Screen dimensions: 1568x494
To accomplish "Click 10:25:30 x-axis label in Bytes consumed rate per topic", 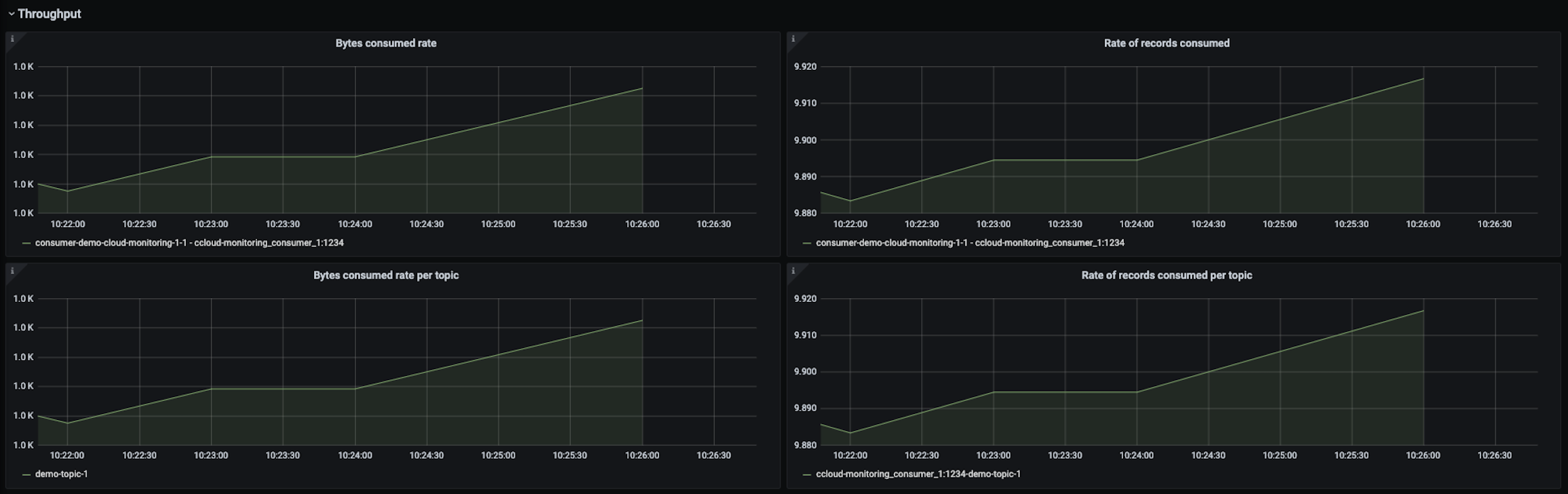I will click(570, 455).
